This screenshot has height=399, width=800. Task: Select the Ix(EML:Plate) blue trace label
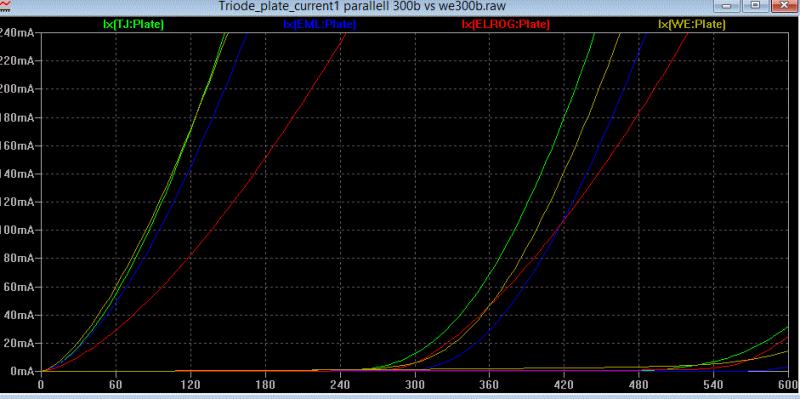(x=319, y=24)
